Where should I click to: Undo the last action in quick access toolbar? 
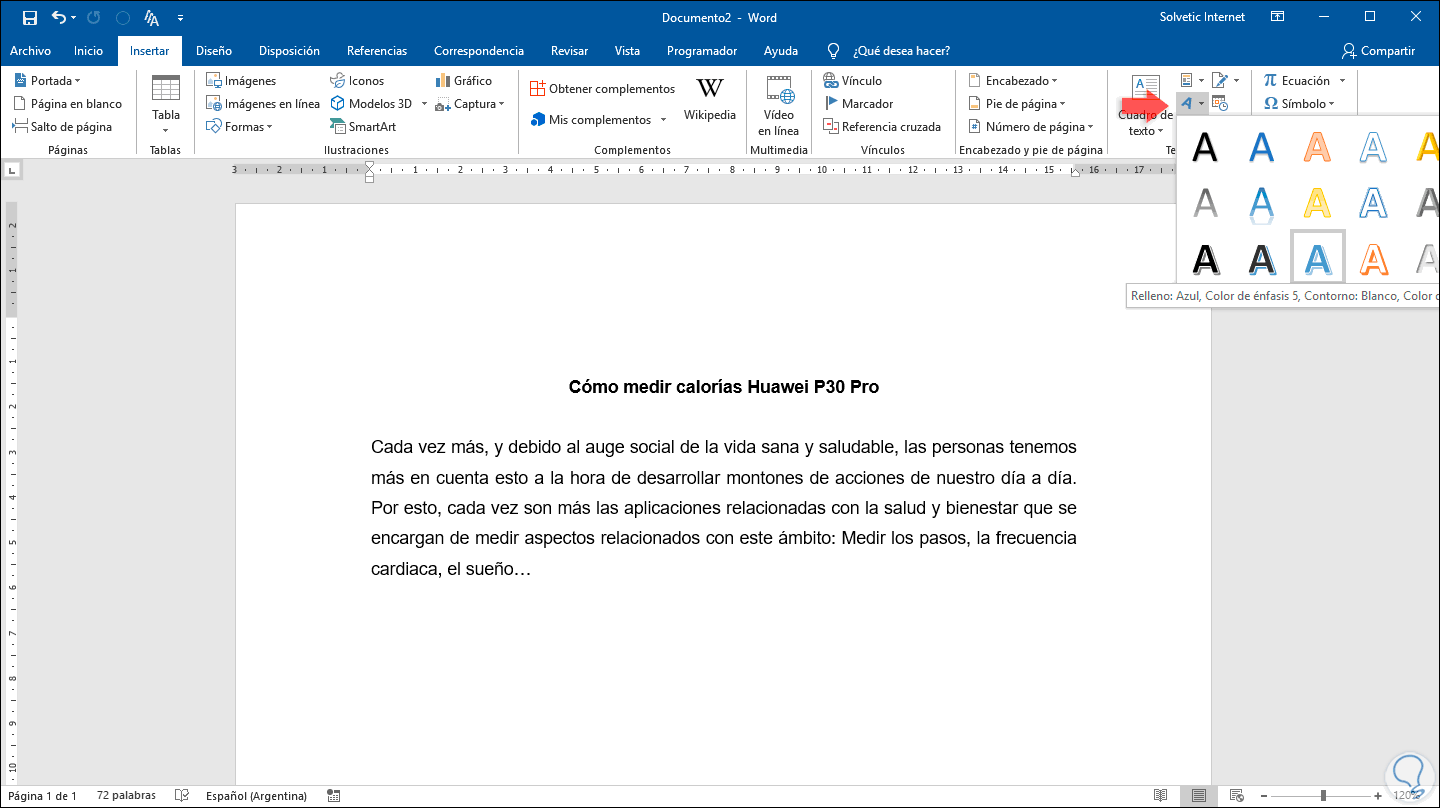pyautogui.click(x=59, y=18)
